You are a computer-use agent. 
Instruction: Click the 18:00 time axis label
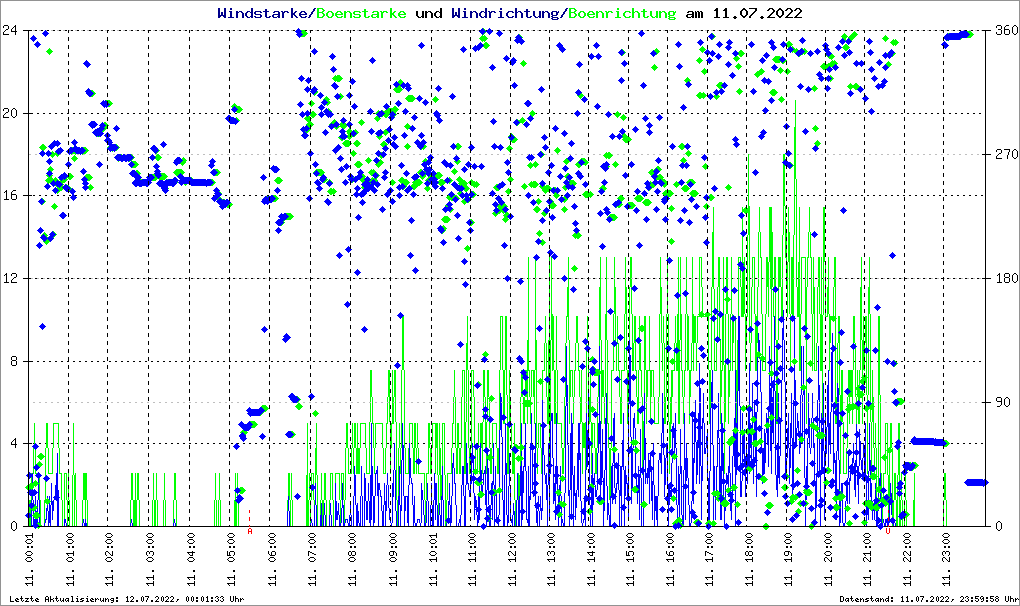750,559
